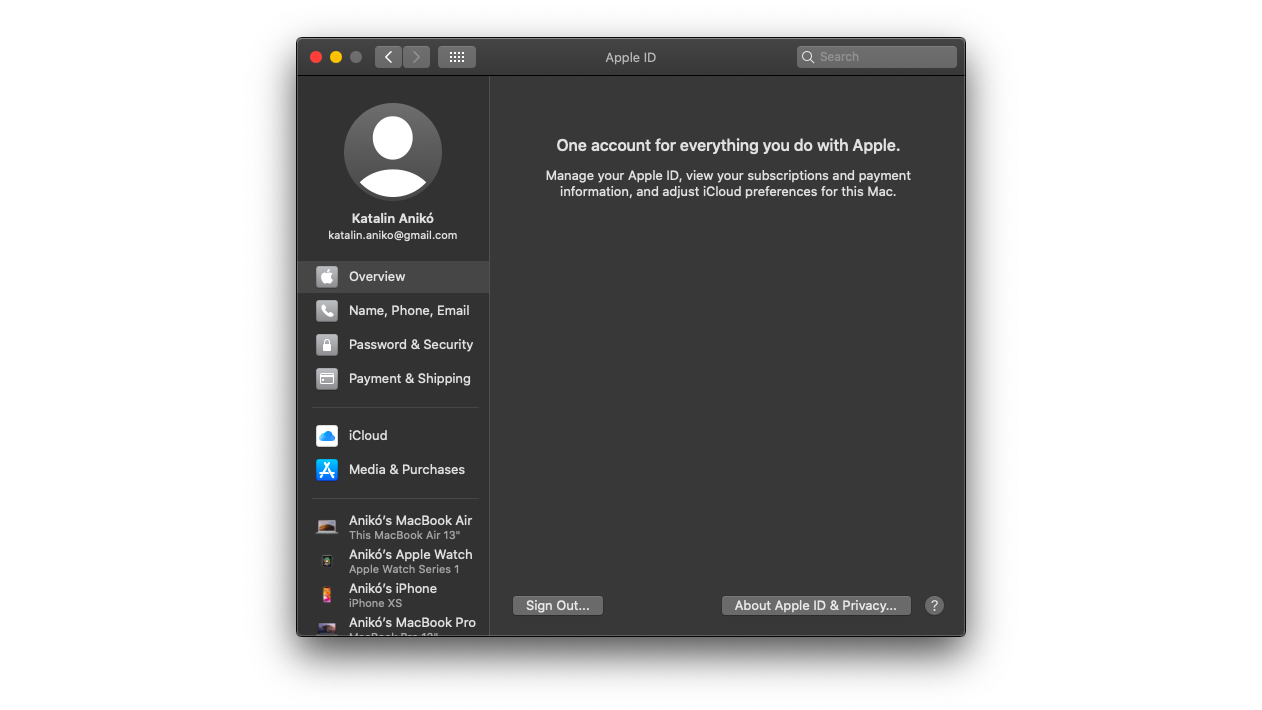Go forward with the right arrow button
1262x710 pixels.
[417, 57]
